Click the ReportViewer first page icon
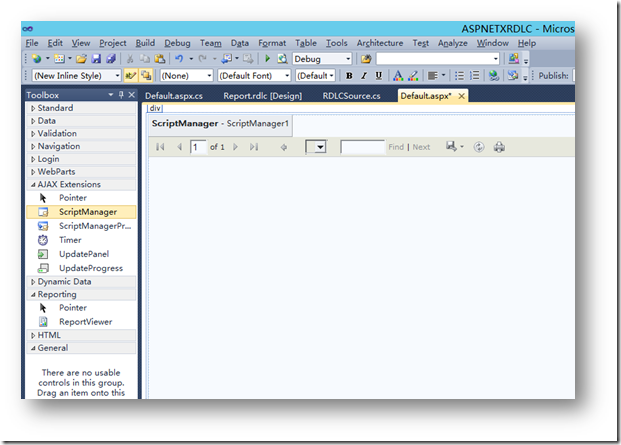This screenshot has height=445, width=621. coord(160,147)
